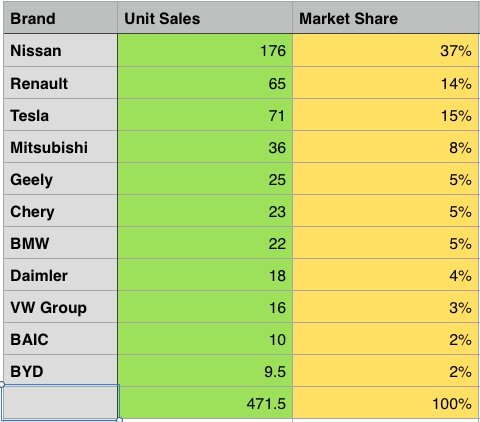Click the Chery brand cell
Image resolution: width=480 pixels, height=422 pixels.
pyautogui.click(x=60, y=211)
